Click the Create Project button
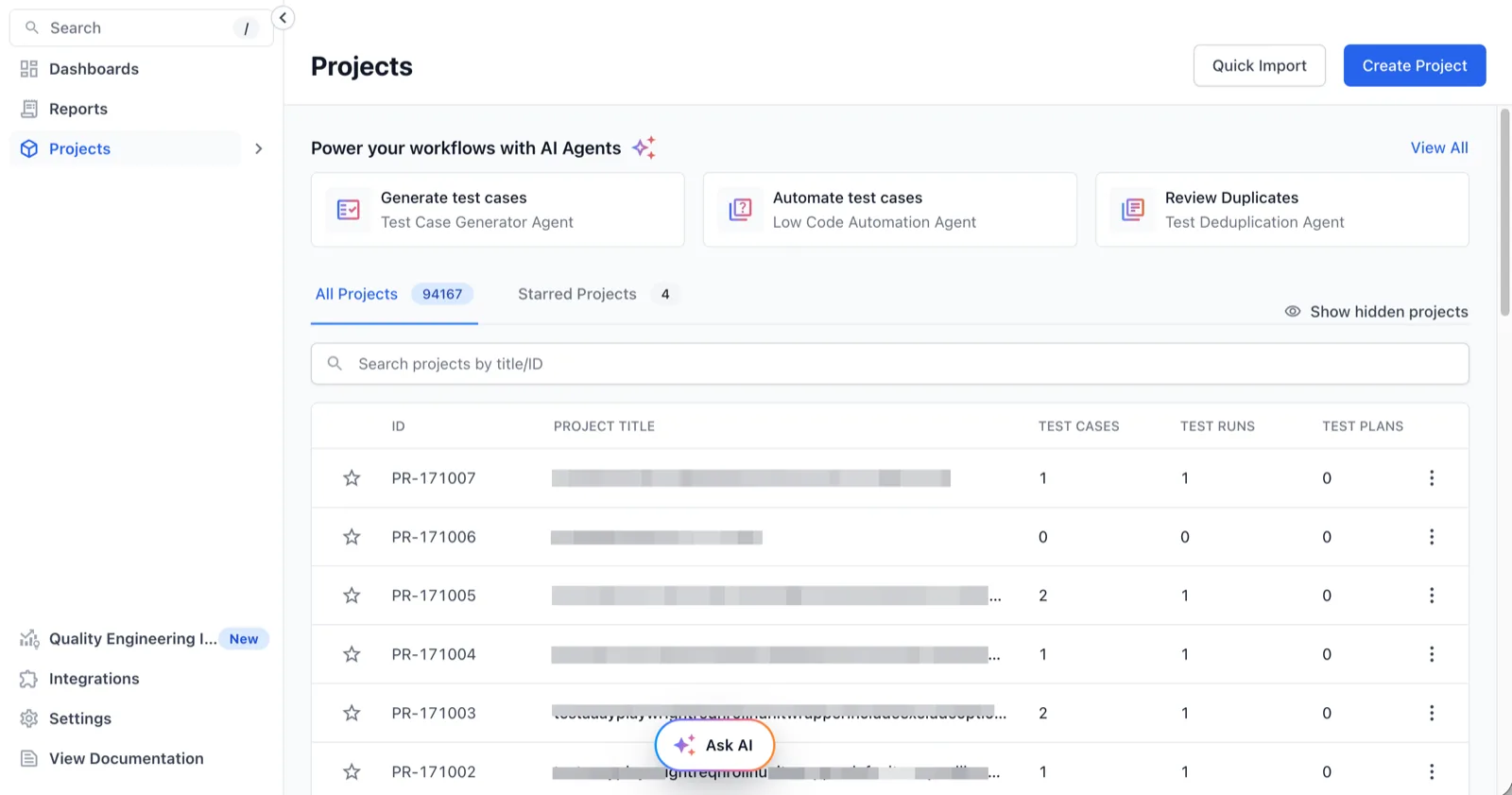 point(1415,65)
